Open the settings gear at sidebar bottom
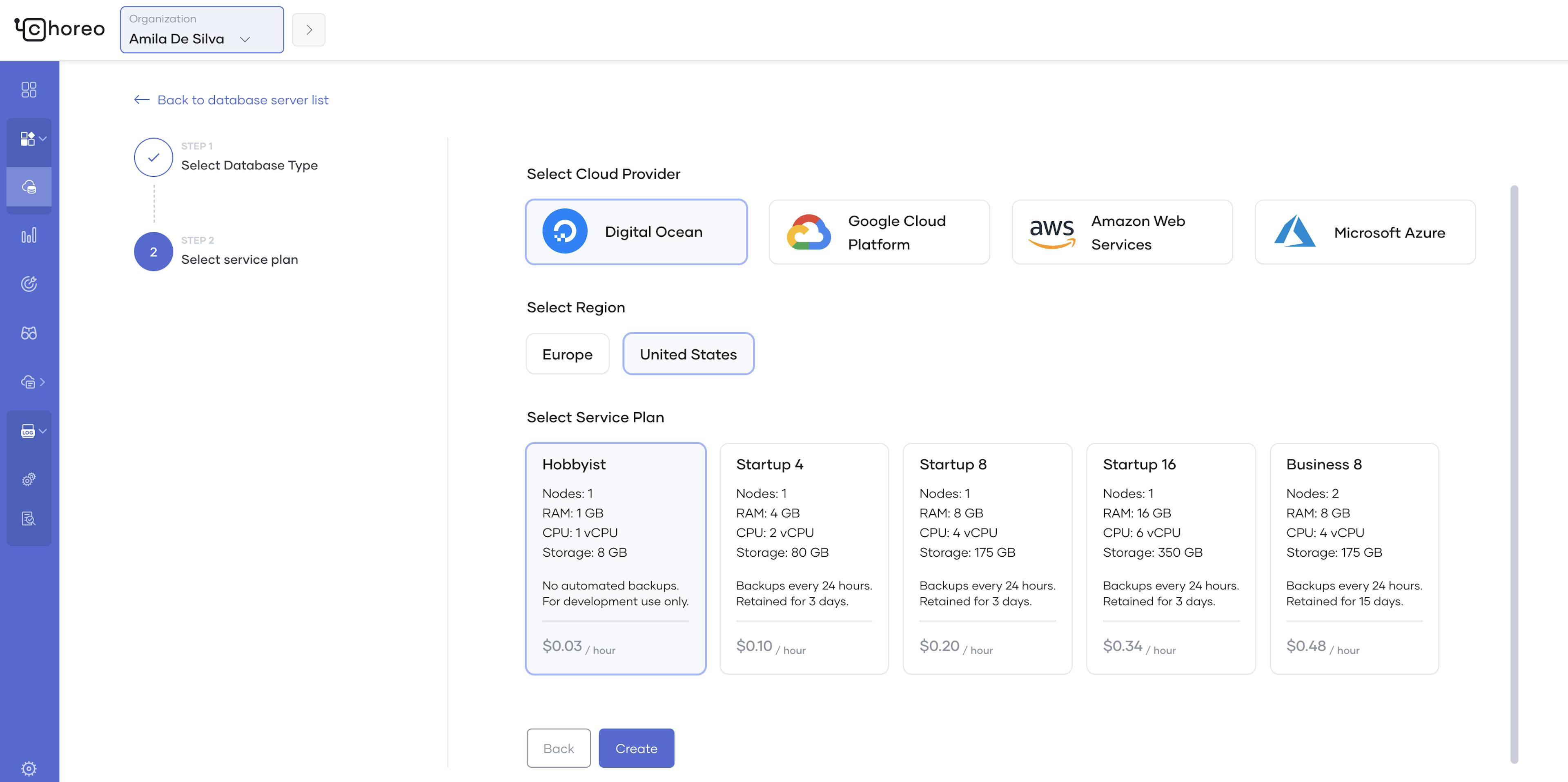Viewport: 1568px width, 782px height. click(29, 768)
